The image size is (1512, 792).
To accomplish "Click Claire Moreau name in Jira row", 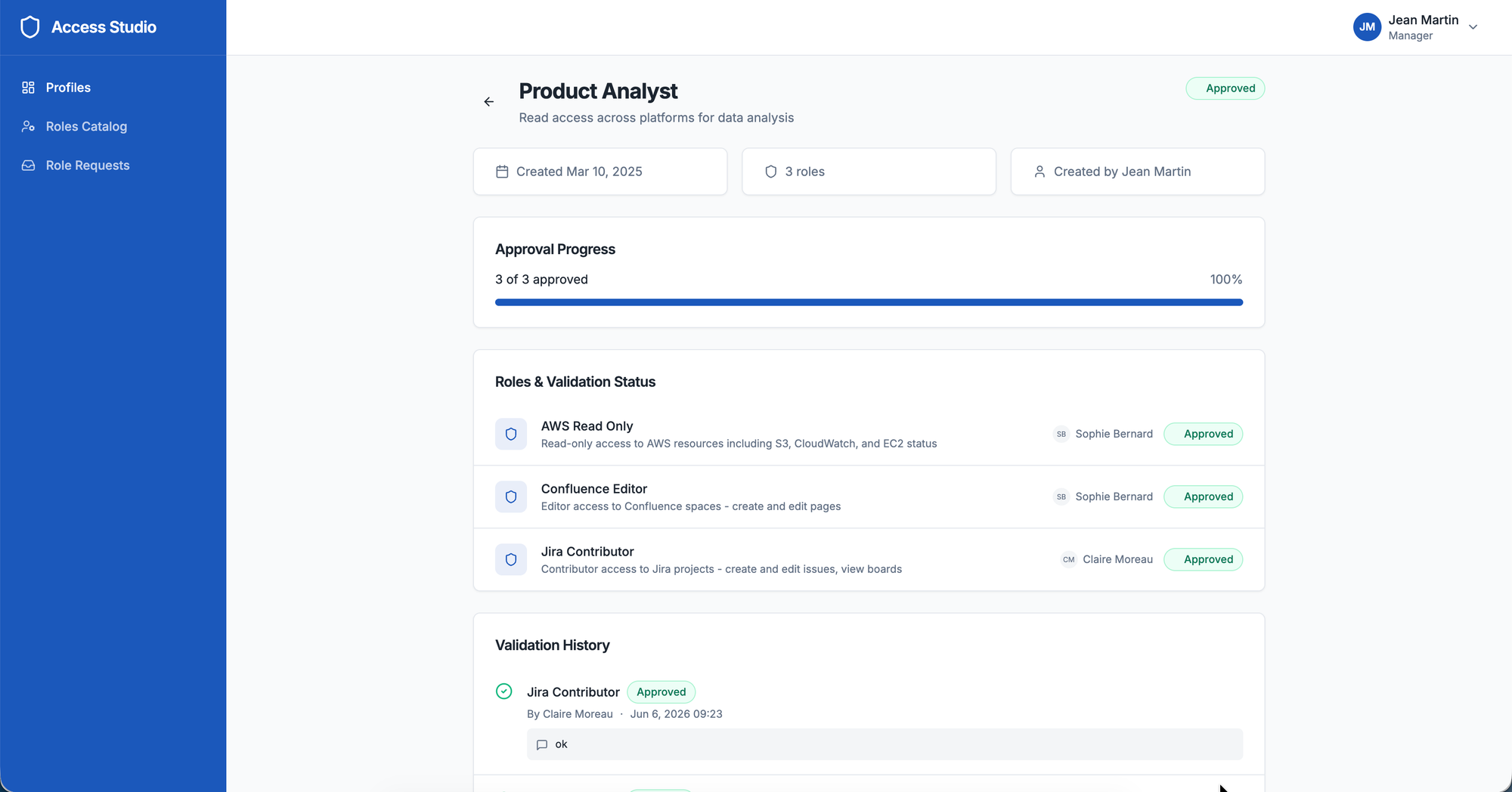I will point(1117,559).
